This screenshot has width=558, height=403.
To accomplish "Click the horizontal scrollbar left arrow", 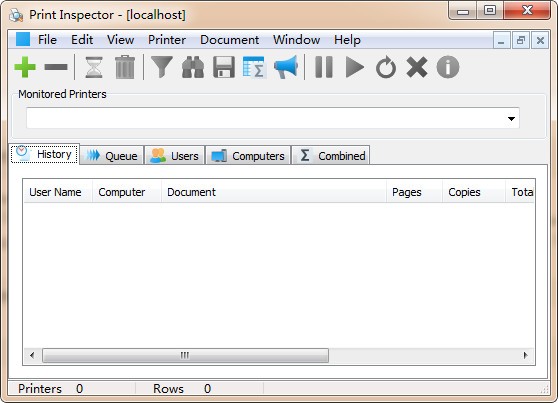I will pos(32,355).
